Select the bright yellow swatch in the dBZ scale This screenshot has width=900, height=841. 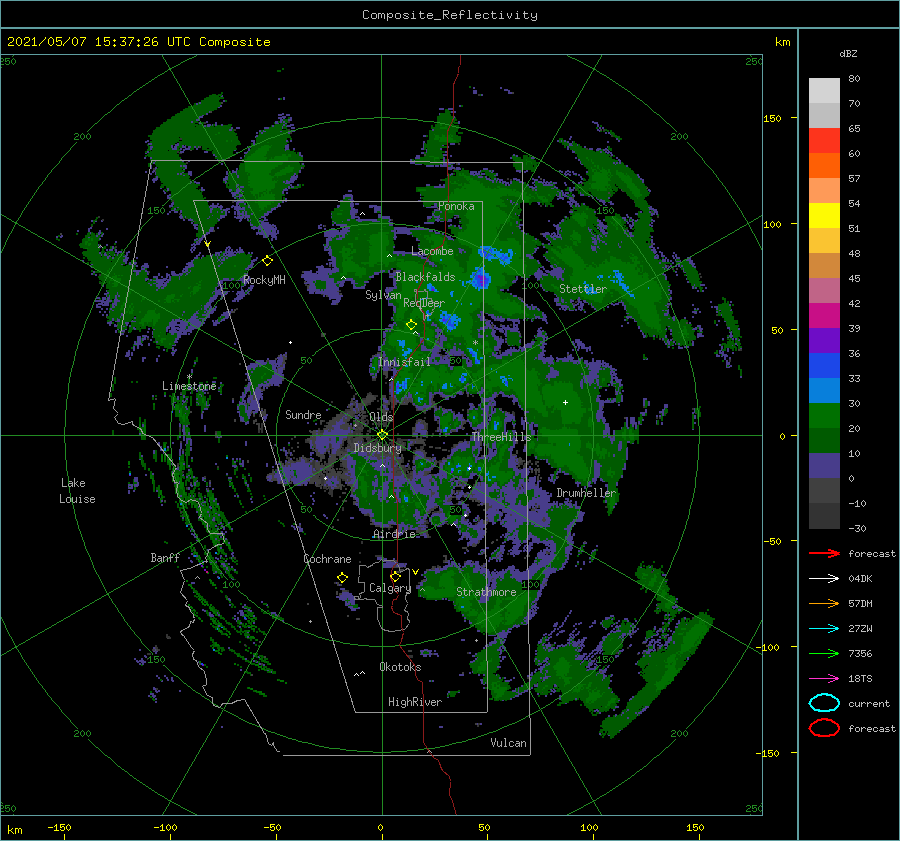tap(824, 215)
